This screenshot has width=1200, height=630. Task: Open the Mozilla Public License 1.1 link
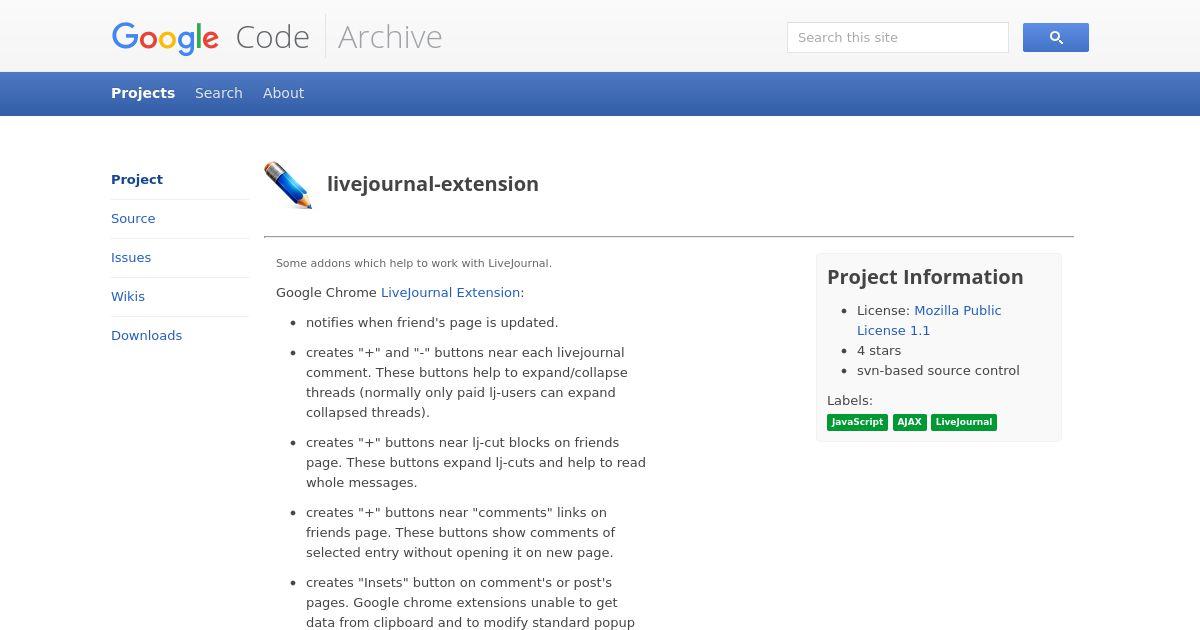coord(929,320)
